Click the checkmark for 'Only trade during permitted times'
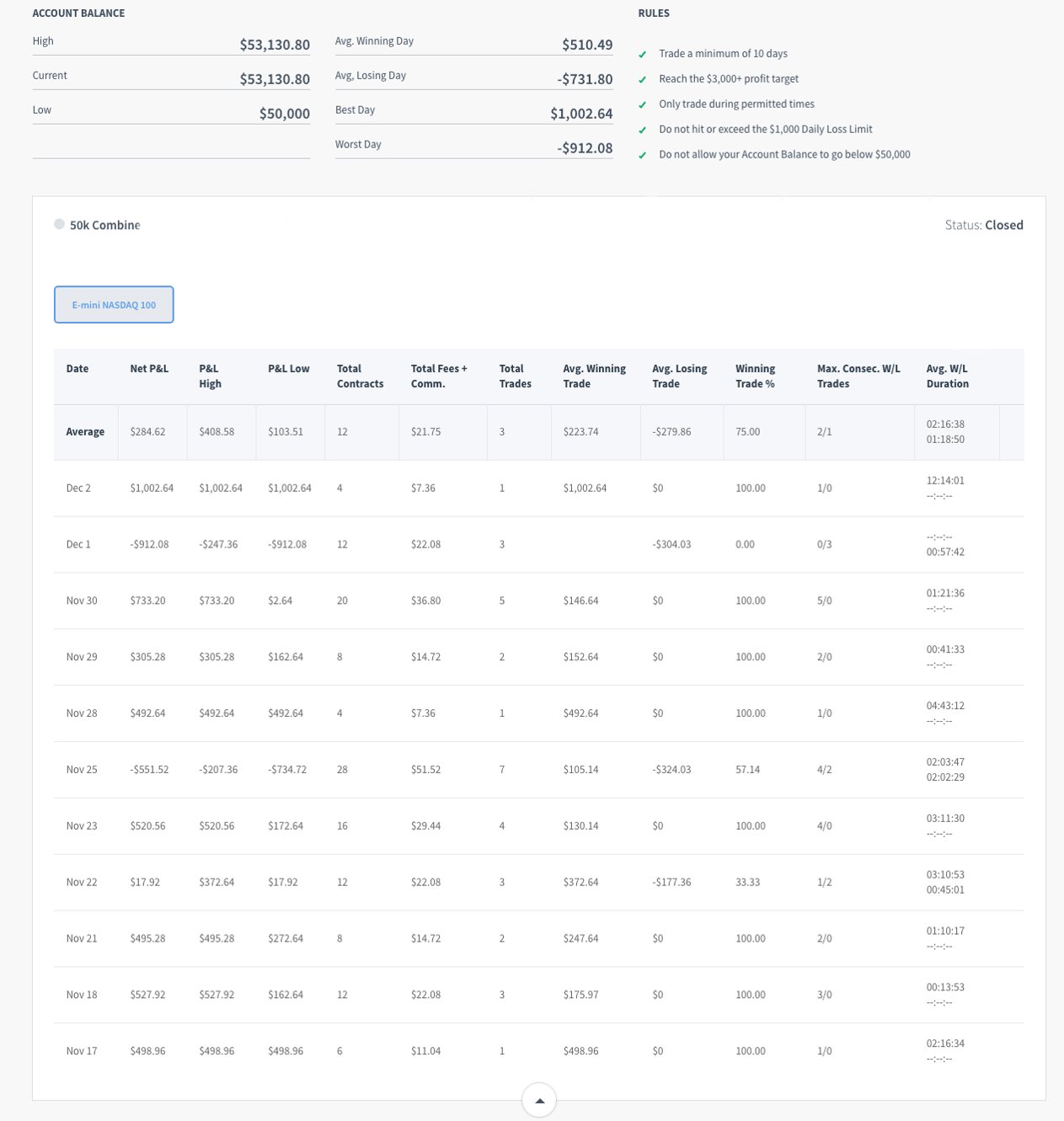This screenshot has width=1064, height=1121. (643, 105)
